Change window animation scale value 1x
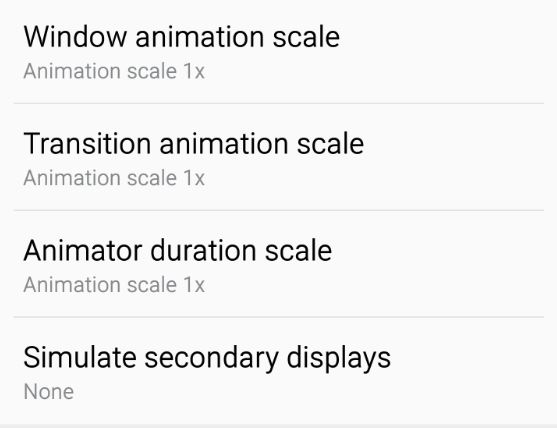 point(114,71)
